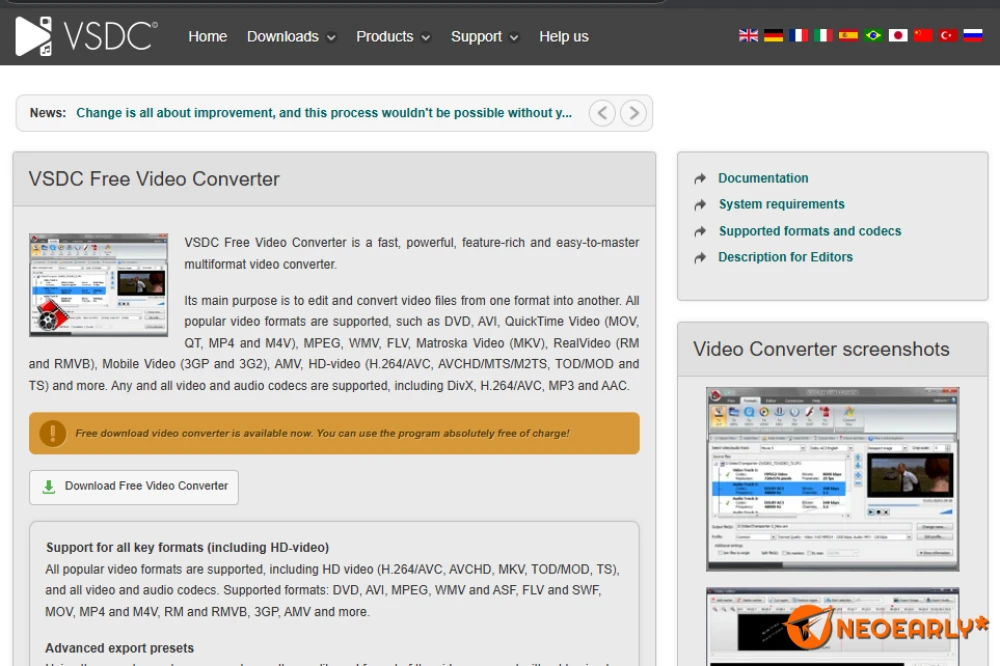Open Supported formats and codecs link

point(810,231)
